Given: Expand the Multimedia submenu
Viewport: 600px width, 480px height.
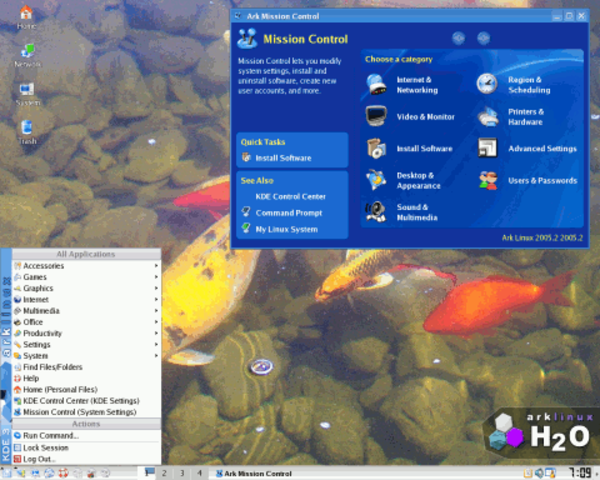Looking at the screenshot, I should 86,310.
